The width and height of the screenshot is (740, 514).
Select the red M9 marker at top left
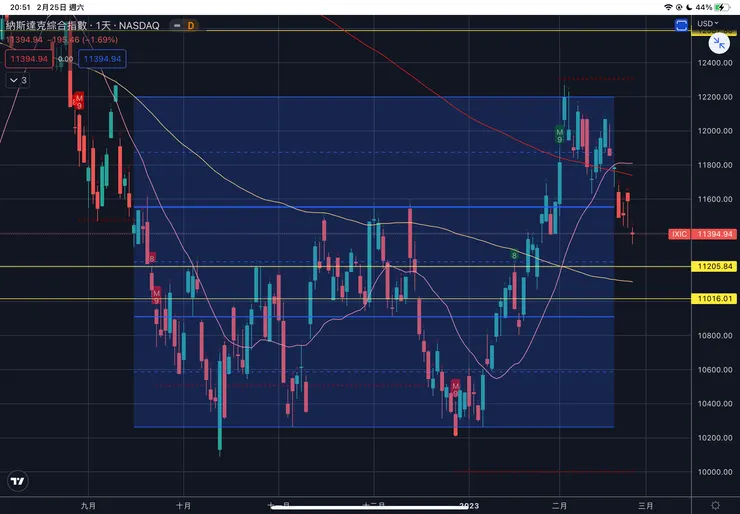[x=79, y=101]
